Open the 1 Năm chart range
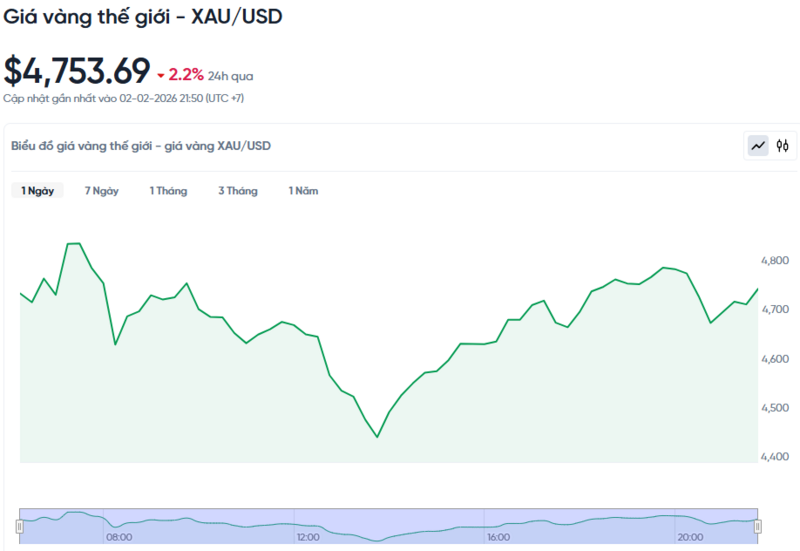The width and height of the screenshot is (800, 551). [303, 191]
